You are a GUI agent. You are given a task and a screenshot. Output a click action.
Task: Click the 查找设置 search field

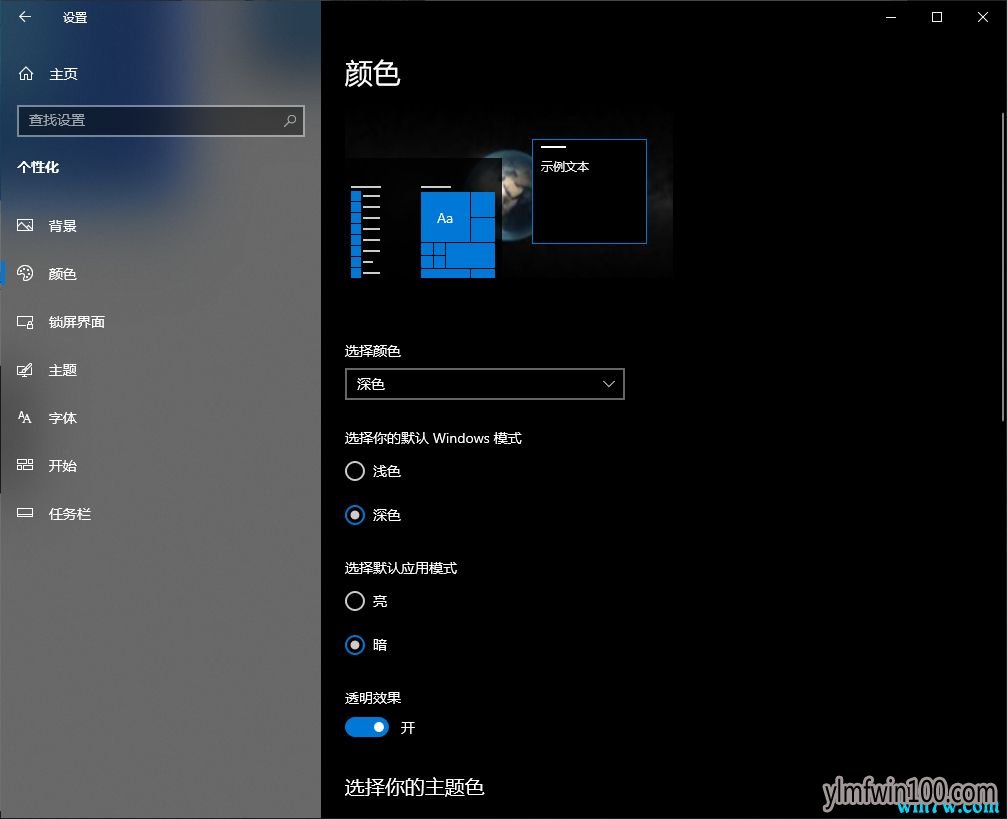[x=161, y=120]
